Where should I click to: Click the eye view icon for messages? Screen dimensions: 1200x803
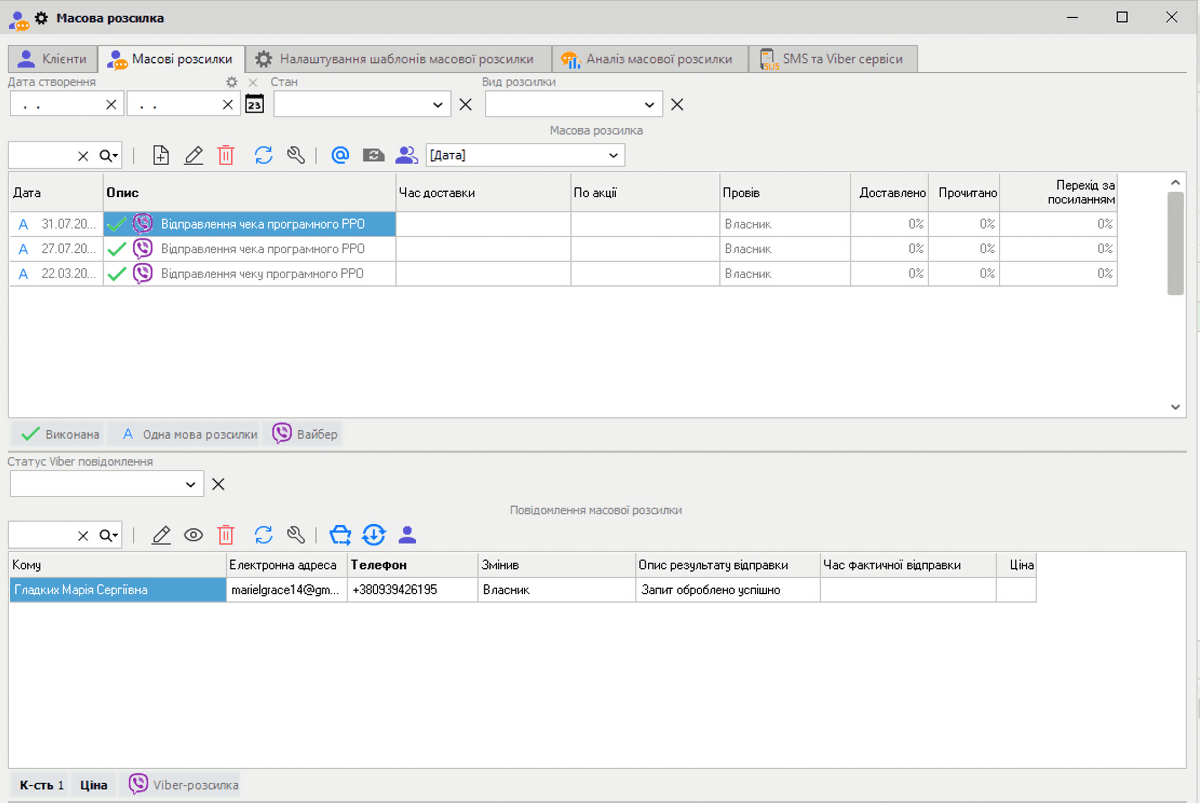click(193, 535)
